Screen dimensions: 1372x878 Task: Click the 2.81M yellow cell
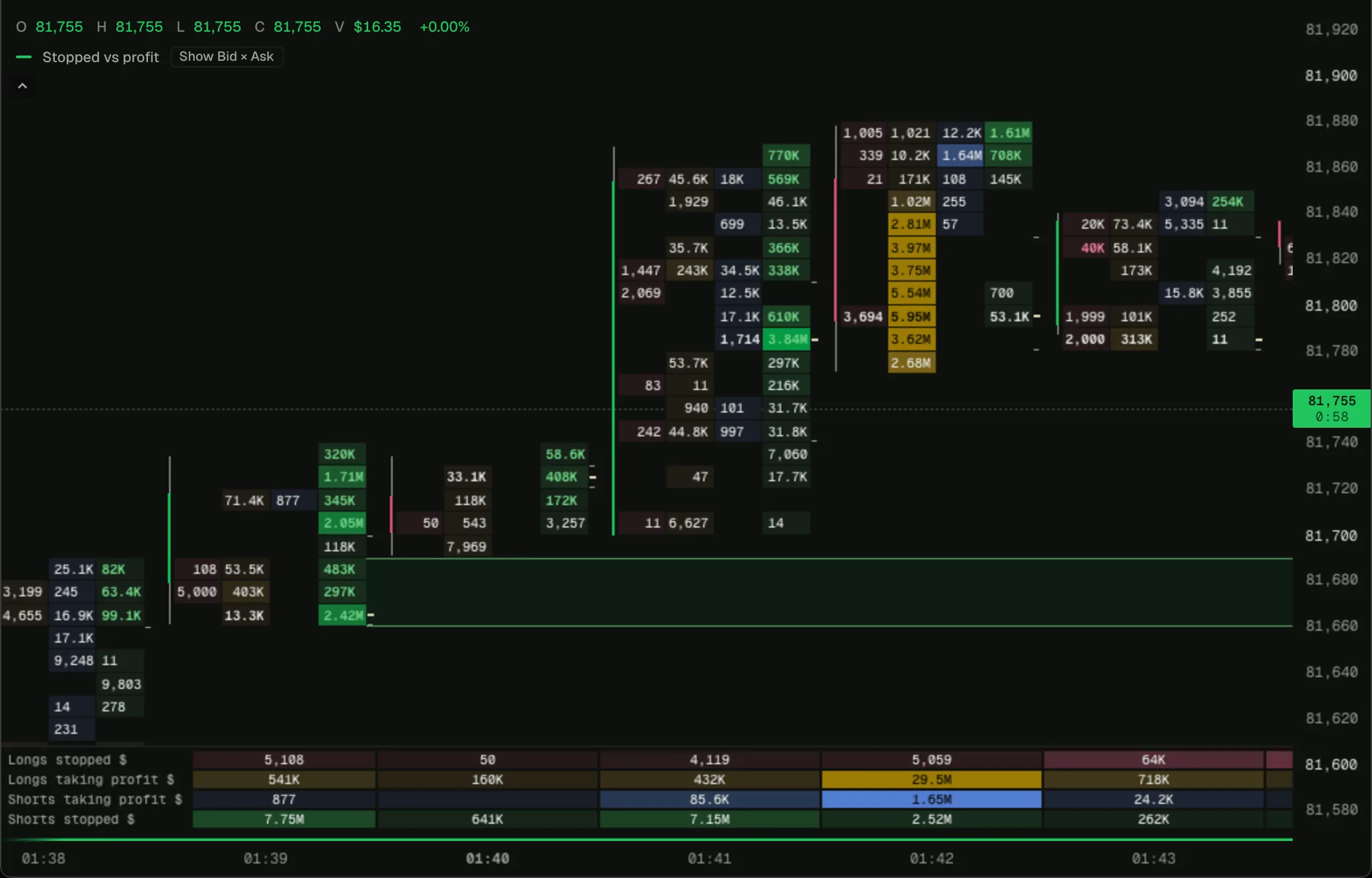[911, 224]
